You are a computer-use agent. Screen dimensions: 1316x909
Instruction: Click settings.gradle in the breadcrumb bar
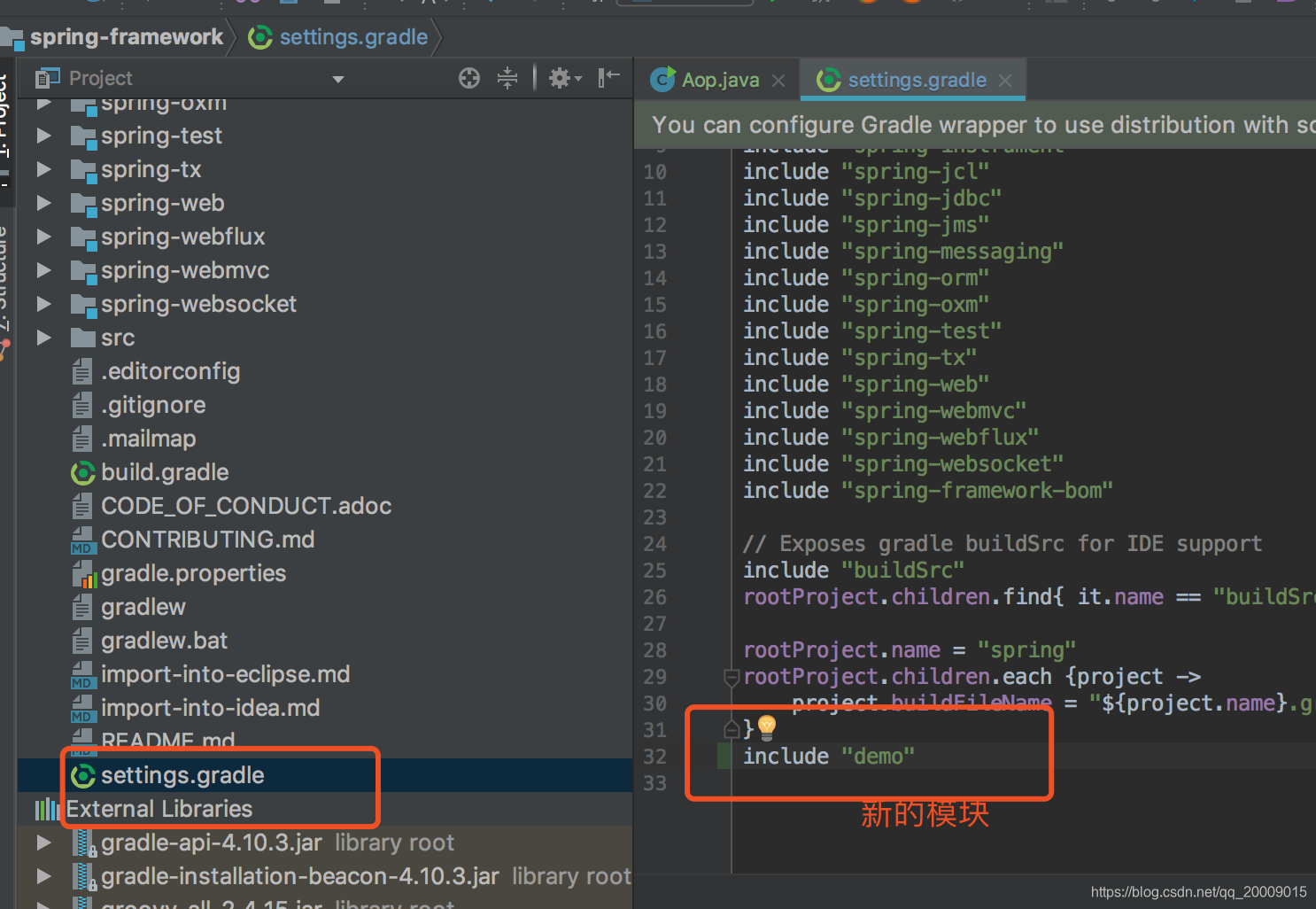[x=353, y=36]
